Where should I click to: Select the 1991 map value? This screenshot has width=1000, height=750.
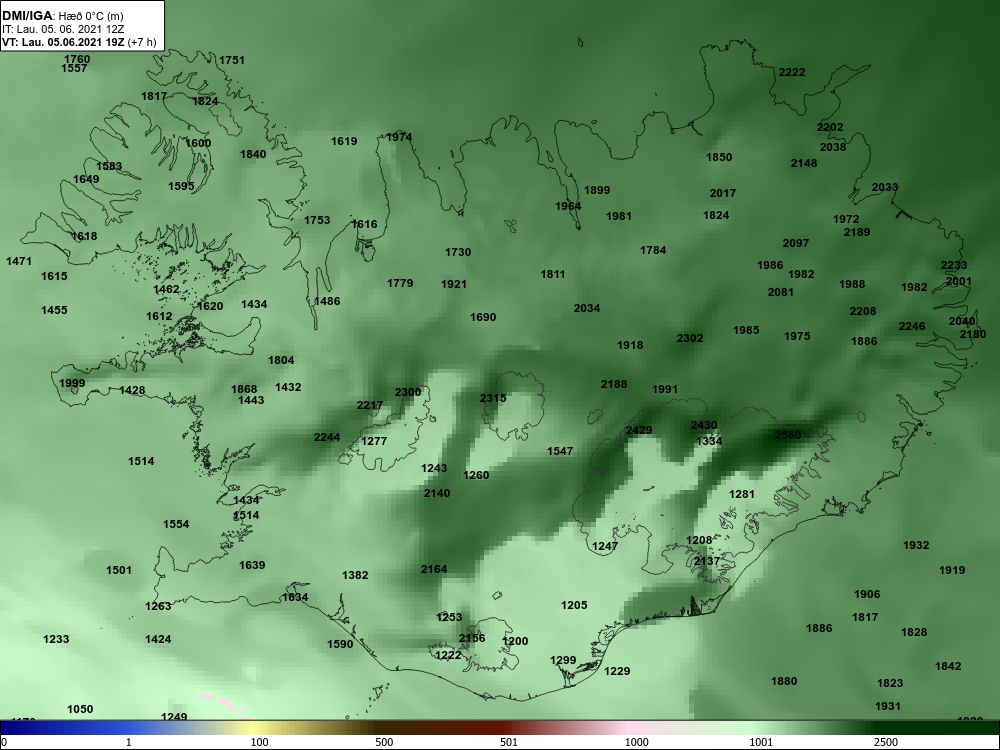(665, 389)
